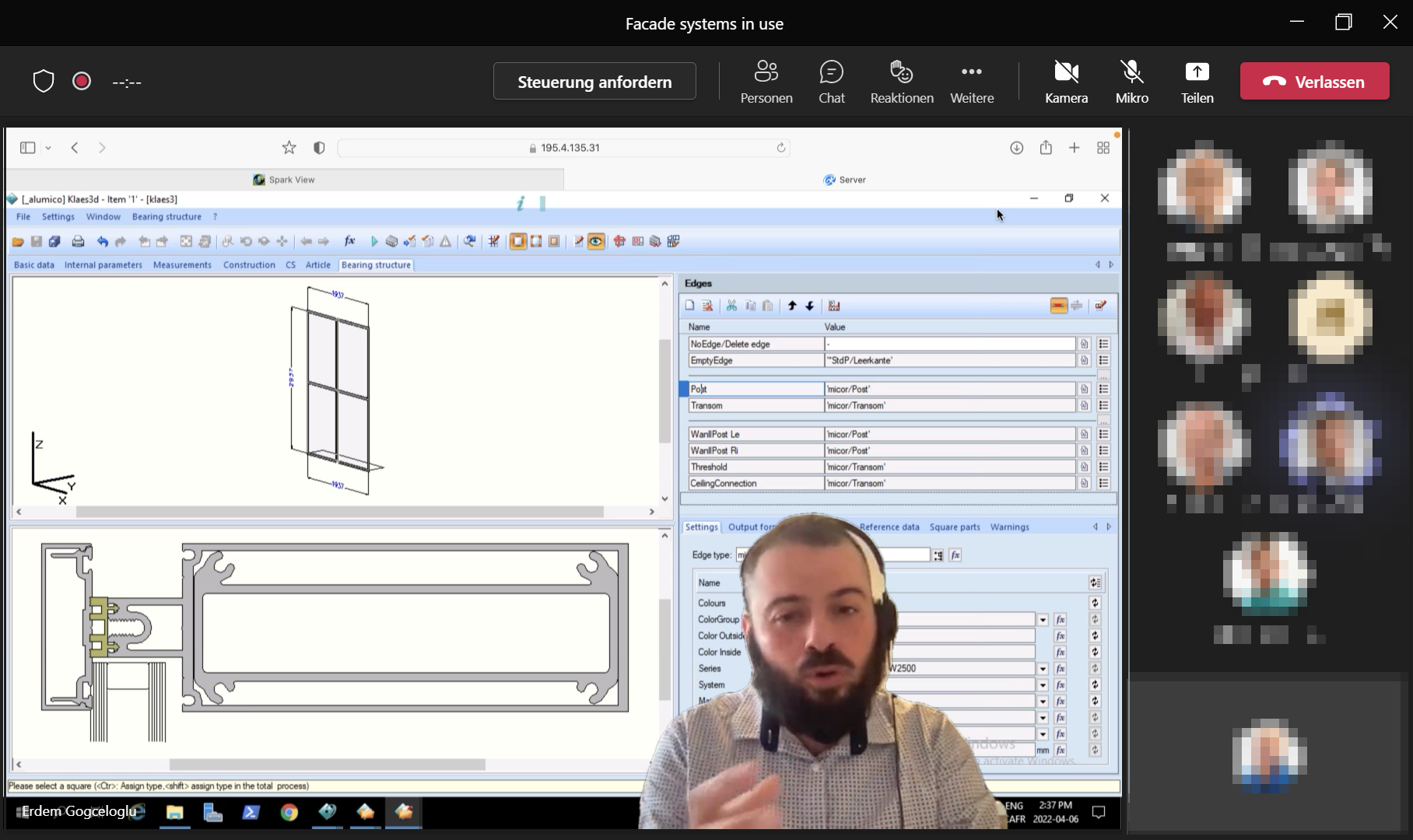Open the Bearing structure menu
Screen dimensions: 1413x840
[x=167, y=217]
